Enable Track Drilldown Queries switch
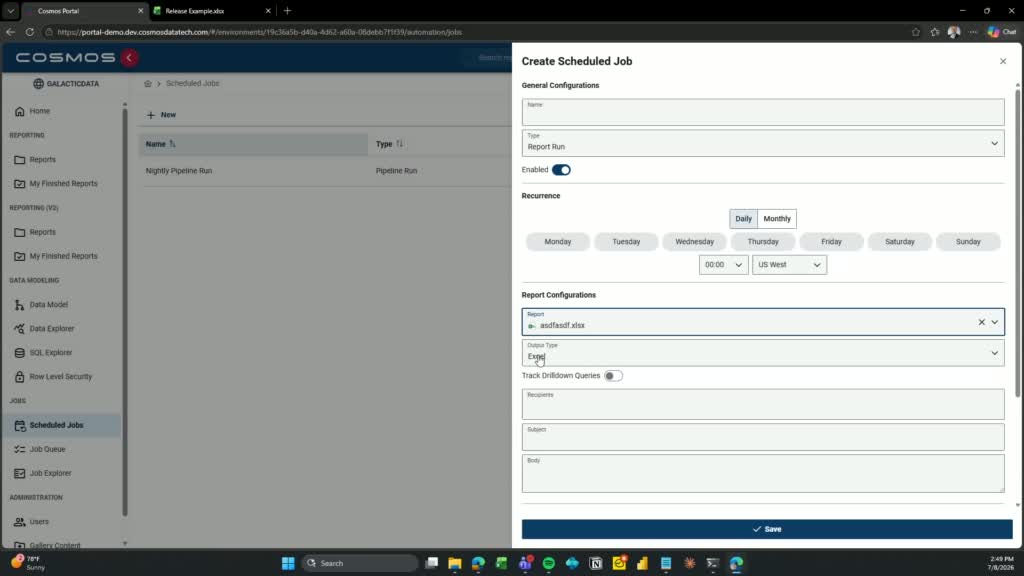 [x=613, y=376]
